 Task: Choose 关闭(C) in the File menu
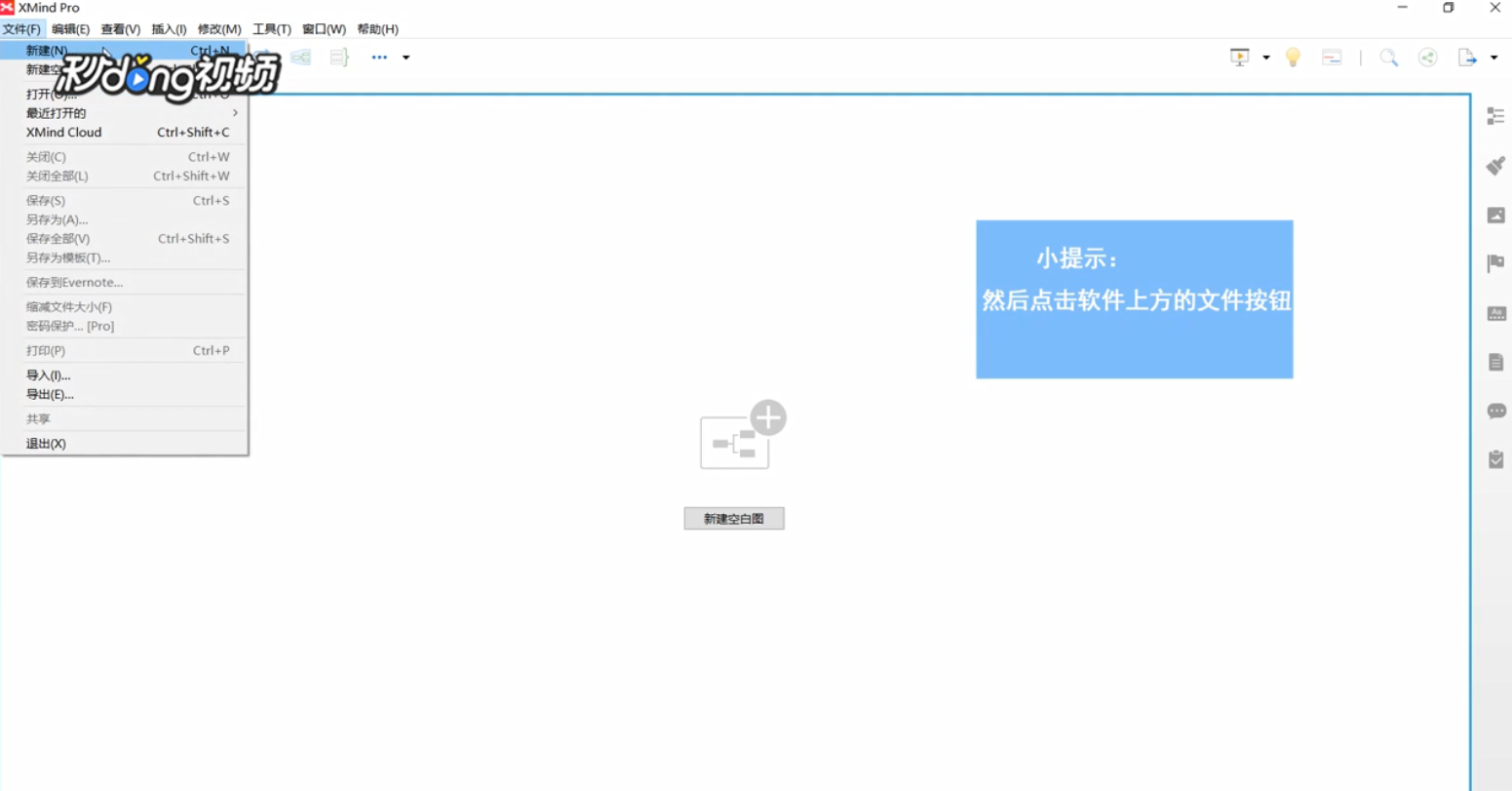(124, 157)
